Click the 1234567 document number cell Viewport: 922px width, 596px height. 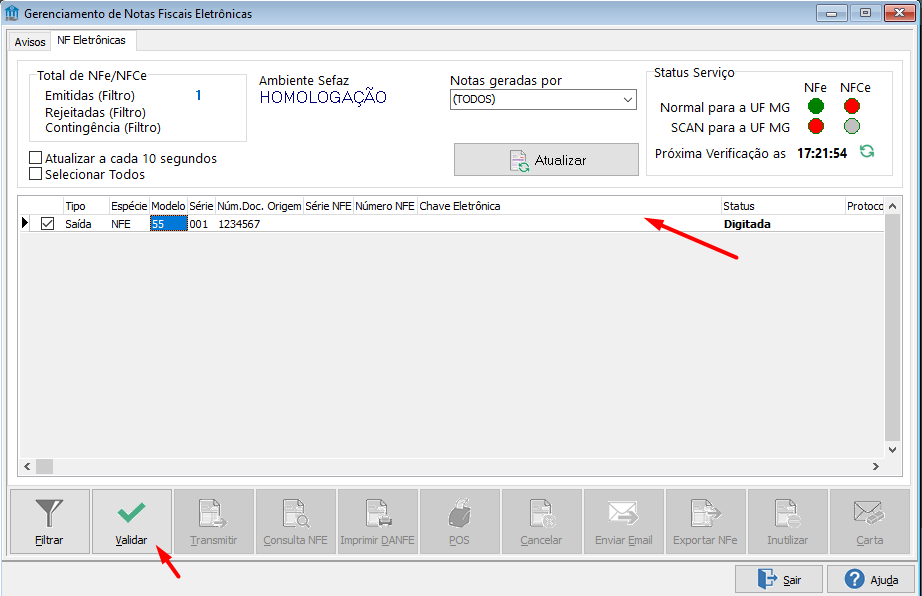coord(259,223)
